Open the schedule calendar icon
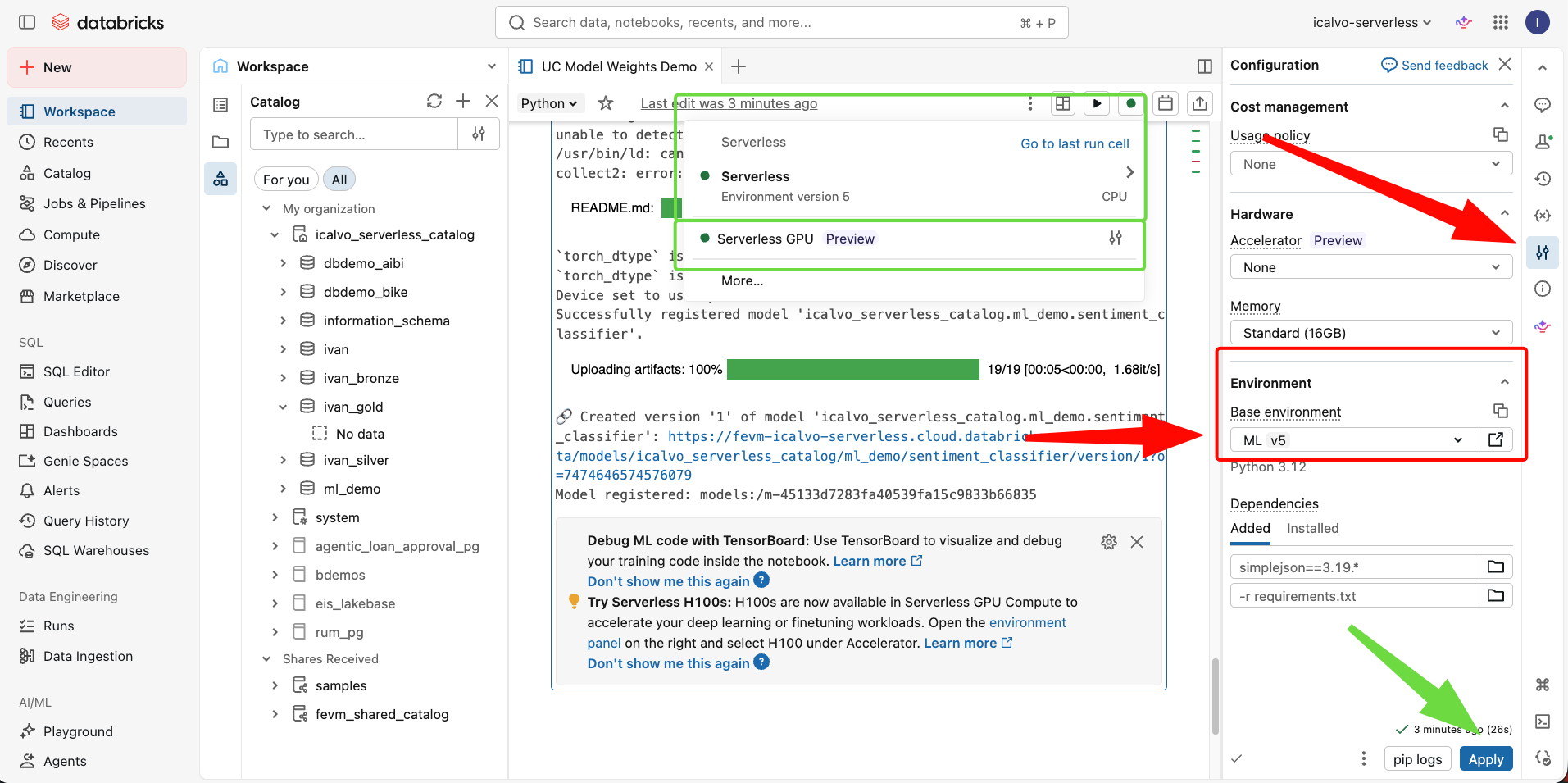The image size is (1568, 783). 1166,103
